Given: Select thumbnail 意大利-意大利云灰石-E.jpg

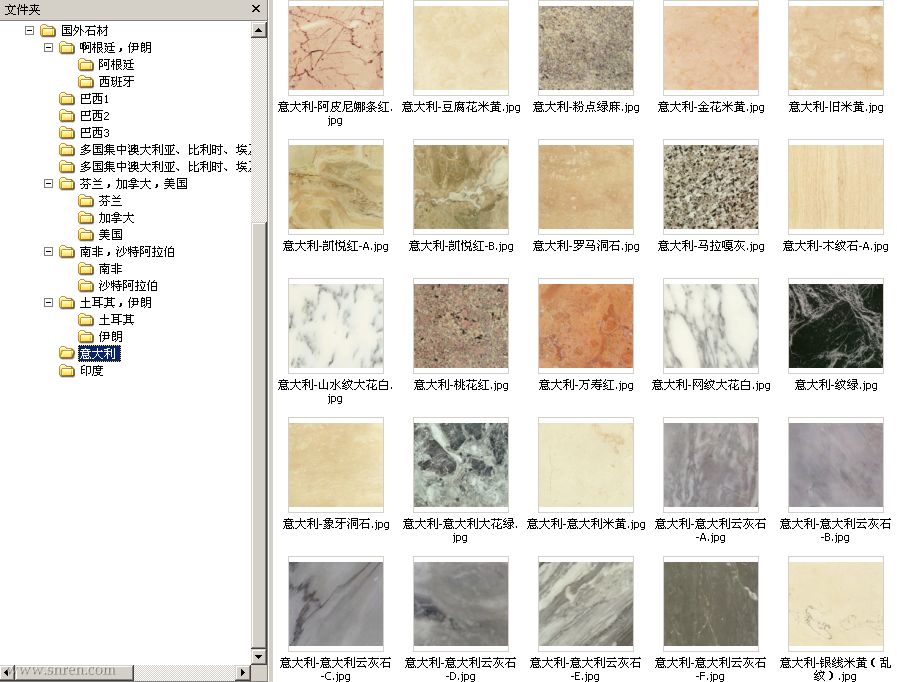Looking at the screenshot, I should coord(586,604).
